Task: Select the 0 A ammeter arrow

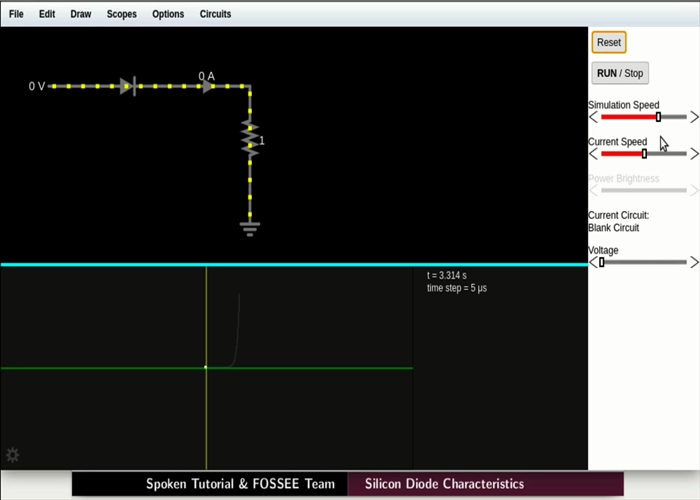Action: click(x=207, y=86)
